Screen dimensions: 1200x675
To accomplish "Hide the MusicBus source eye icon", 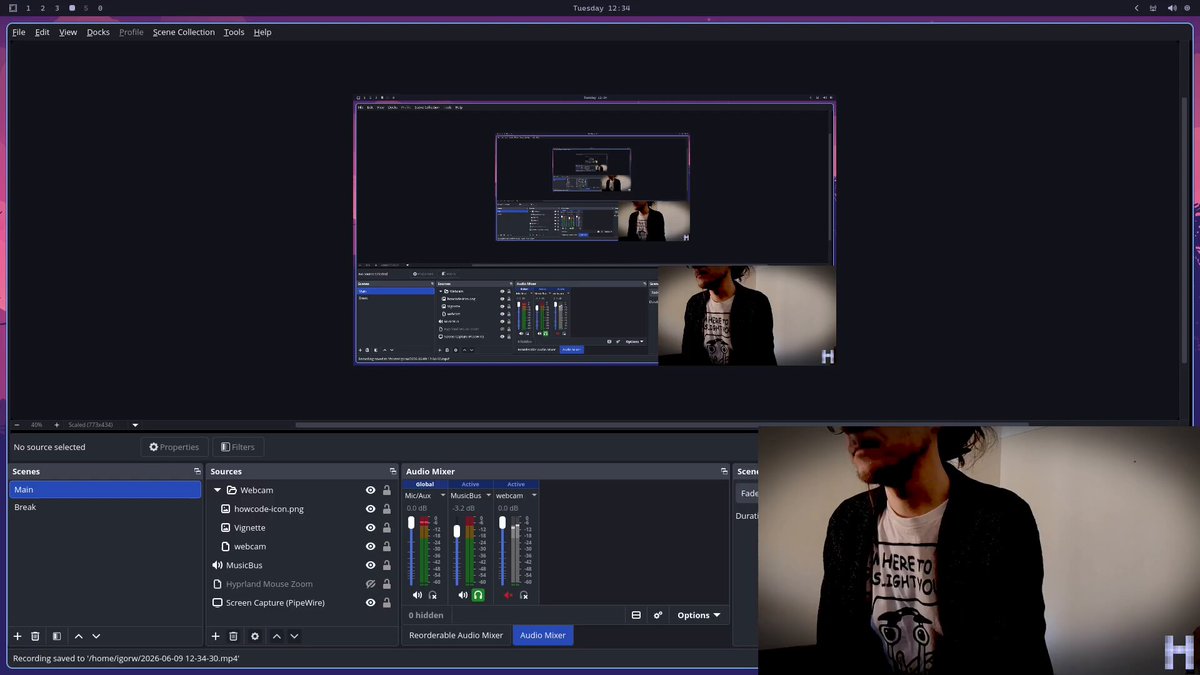I will [x=370, y=565].
